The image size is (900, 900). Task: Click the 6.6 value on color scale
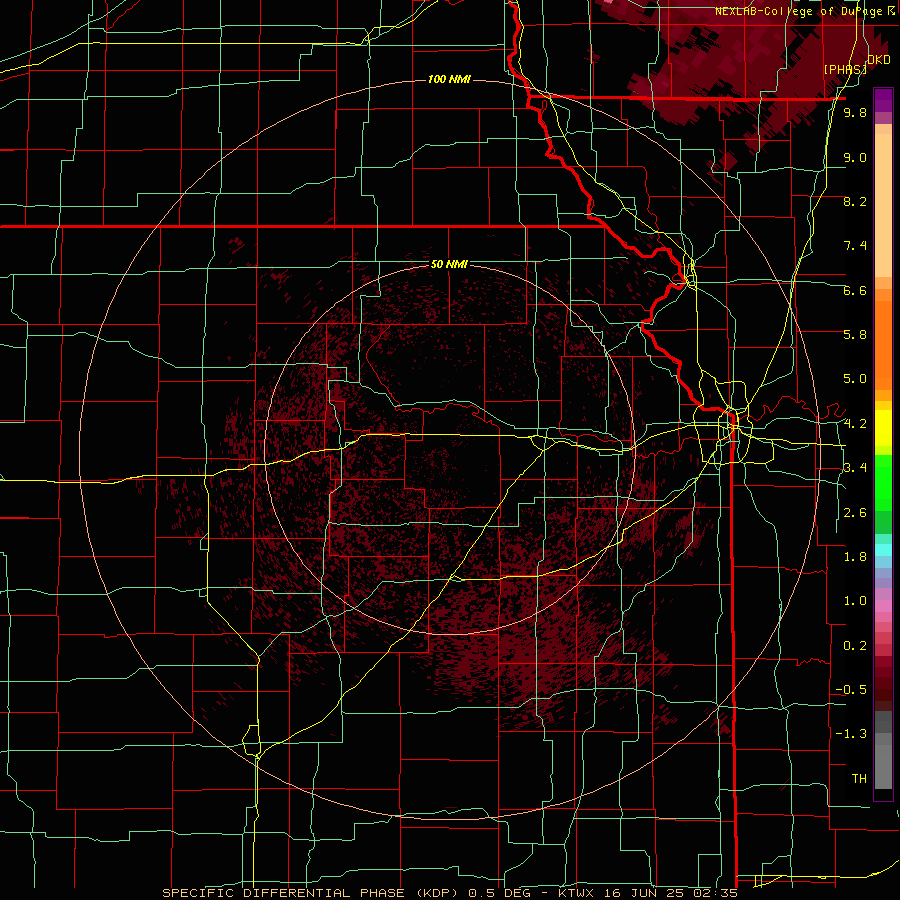pyautogui.click(x=855, y=290)
